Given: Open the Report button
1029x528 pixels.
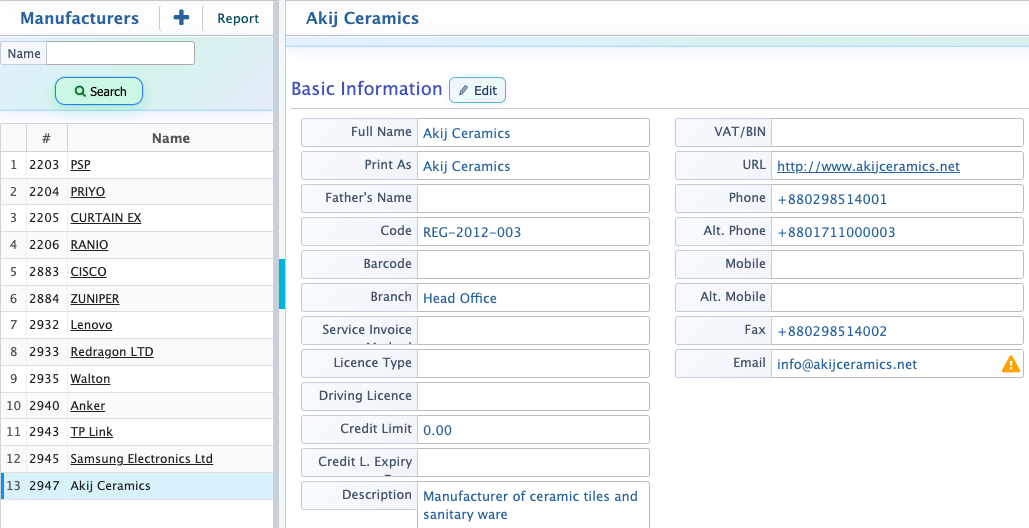Looking at the screenshot, I should (x=238, y=18).
